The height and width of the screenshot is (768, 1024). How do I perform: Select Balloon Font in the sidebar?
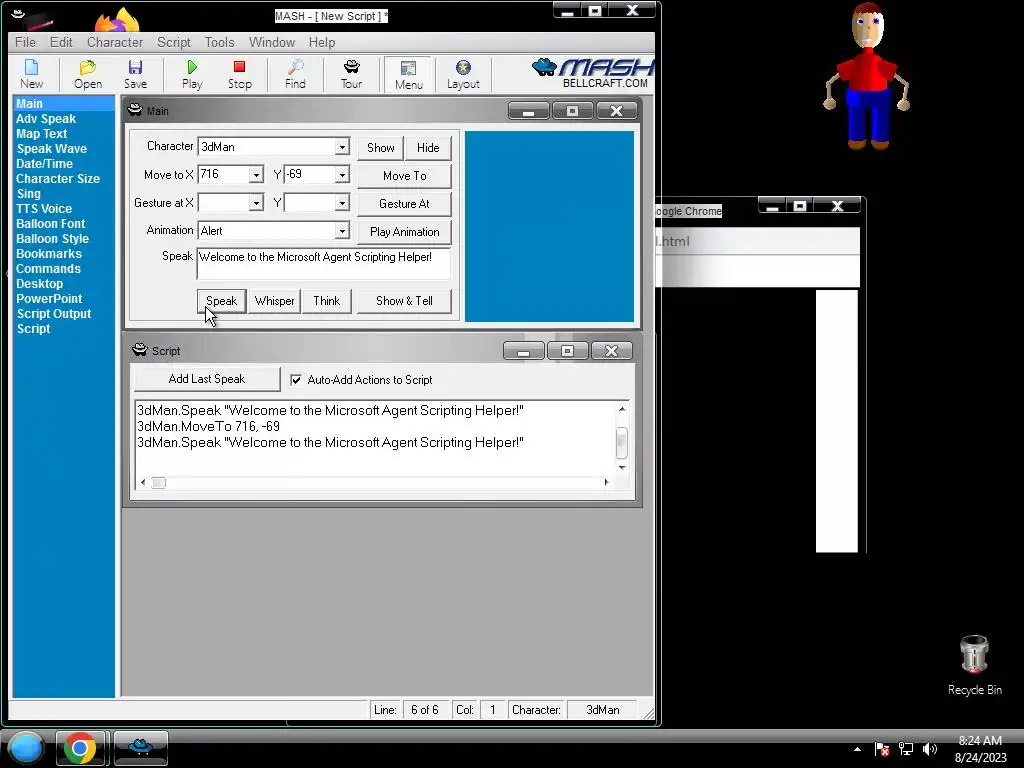click(50, 224)
